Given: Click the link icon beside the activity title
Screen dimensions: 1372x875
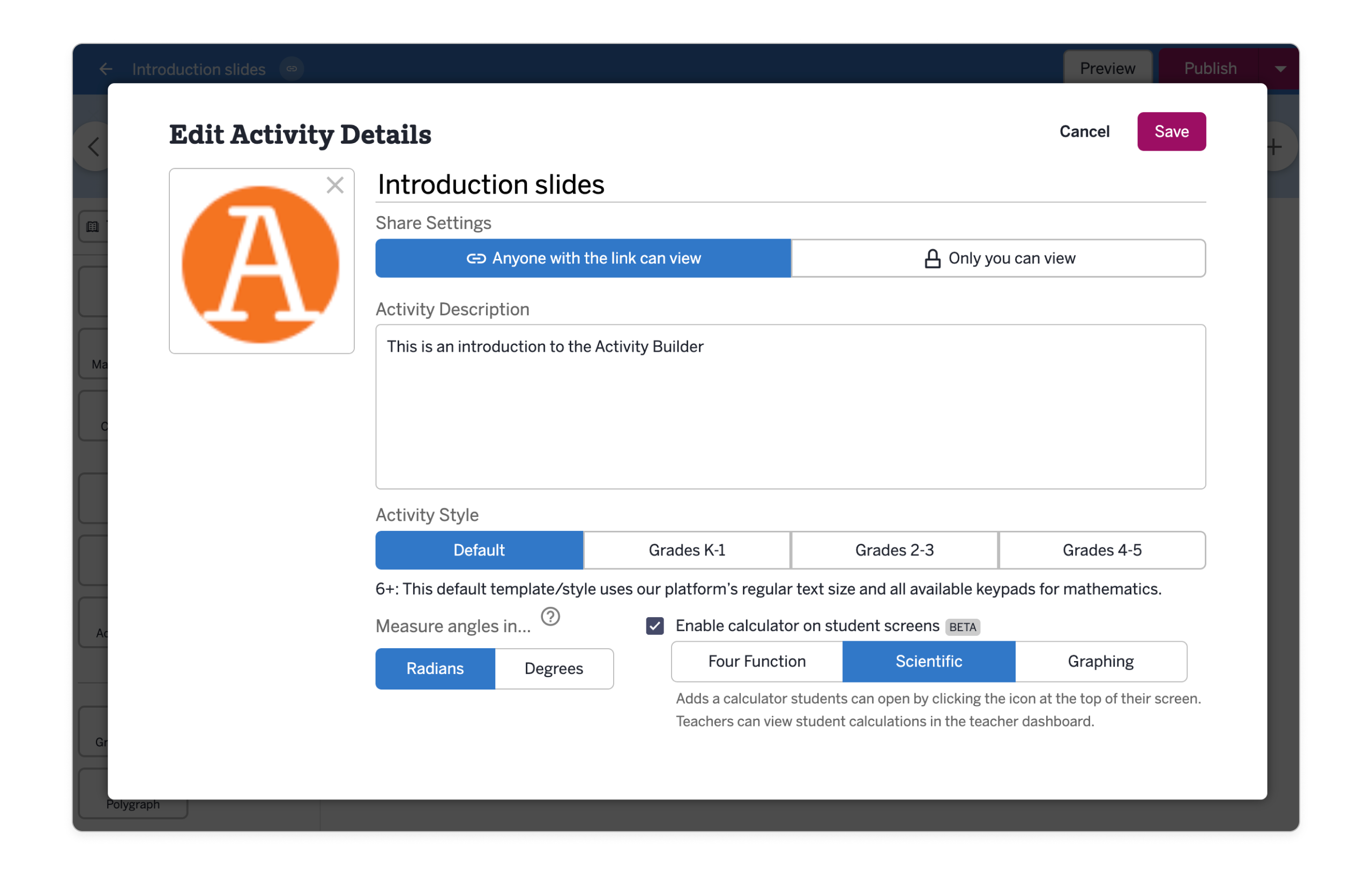Looking at the screenshot, I should pos(292,69).
